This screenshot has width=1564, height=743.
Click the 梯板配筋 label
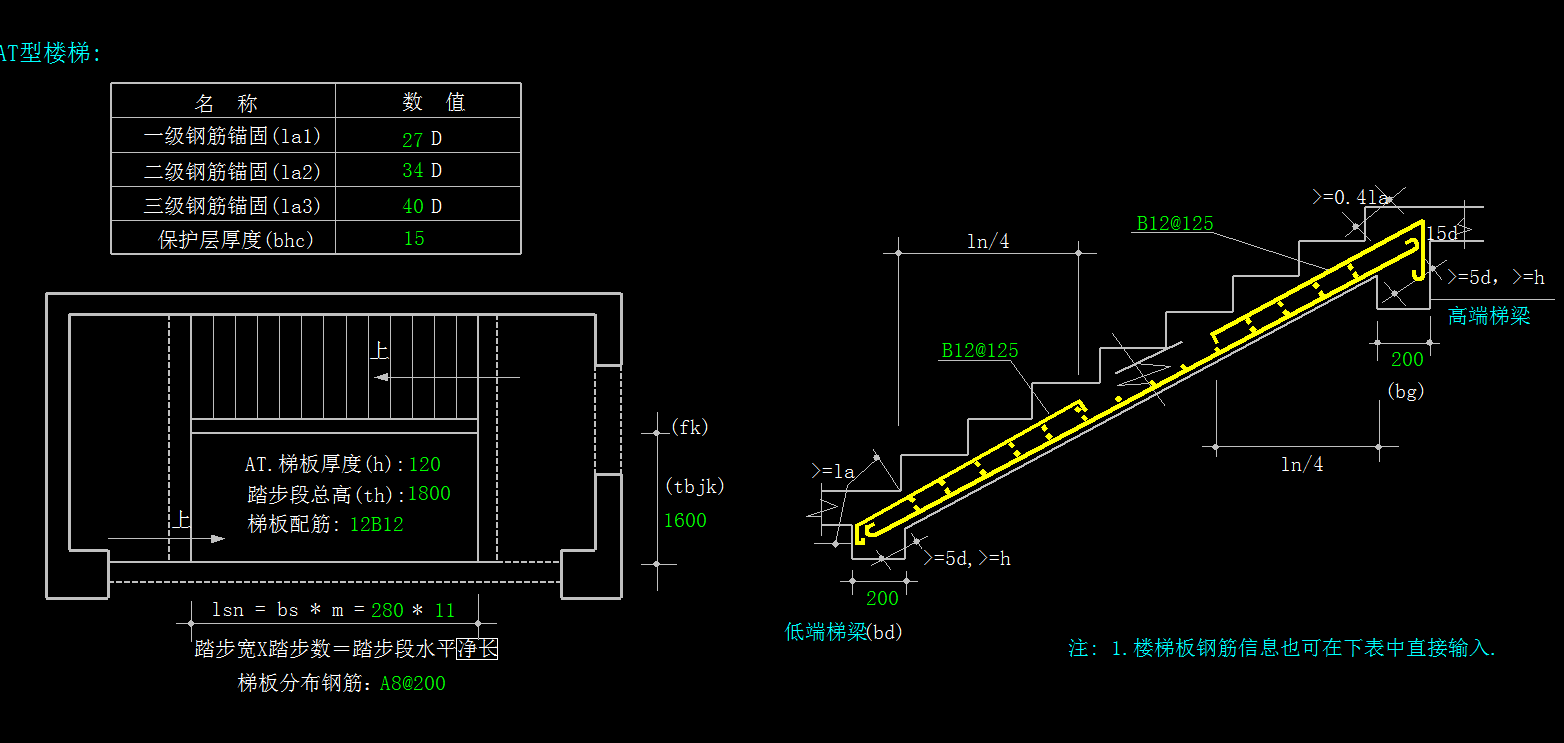tap(296, 524)
